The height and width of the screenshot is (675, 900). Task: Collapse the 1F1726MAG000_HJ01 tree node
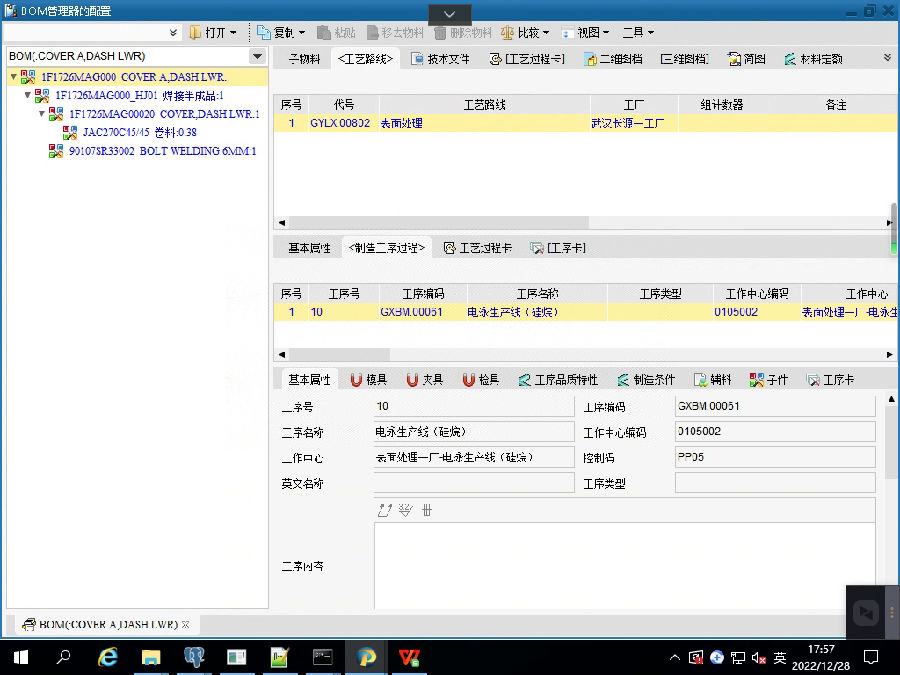28,96
